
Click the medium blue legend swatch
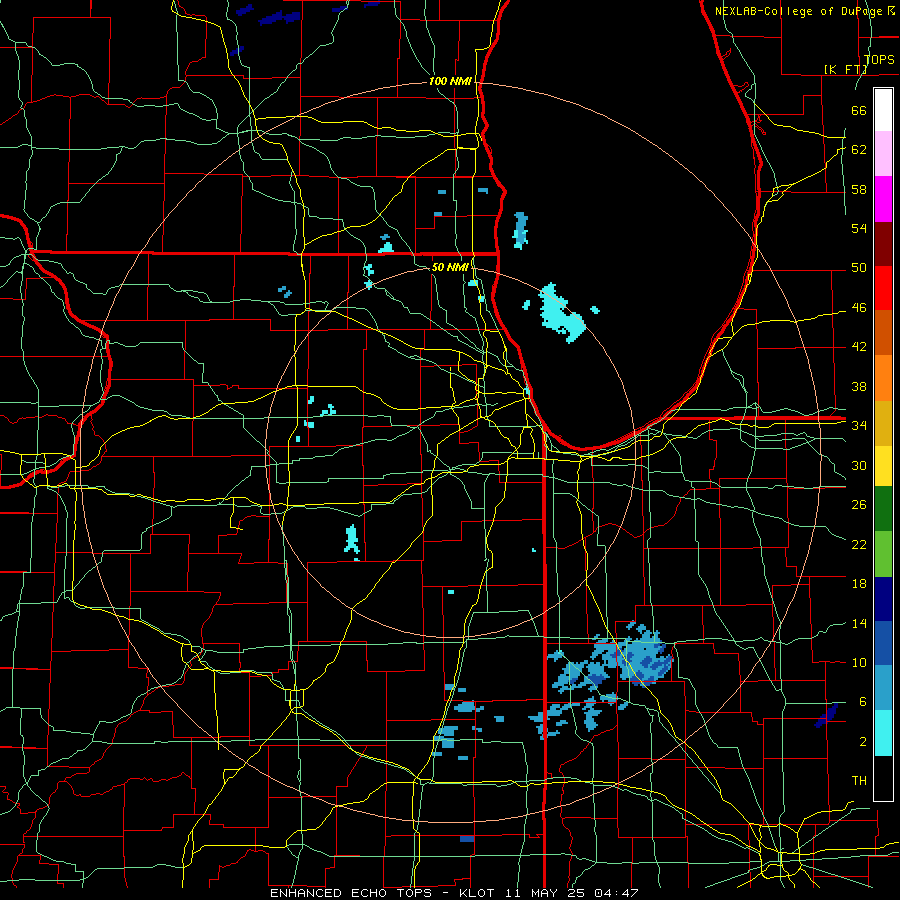[883, 643]
